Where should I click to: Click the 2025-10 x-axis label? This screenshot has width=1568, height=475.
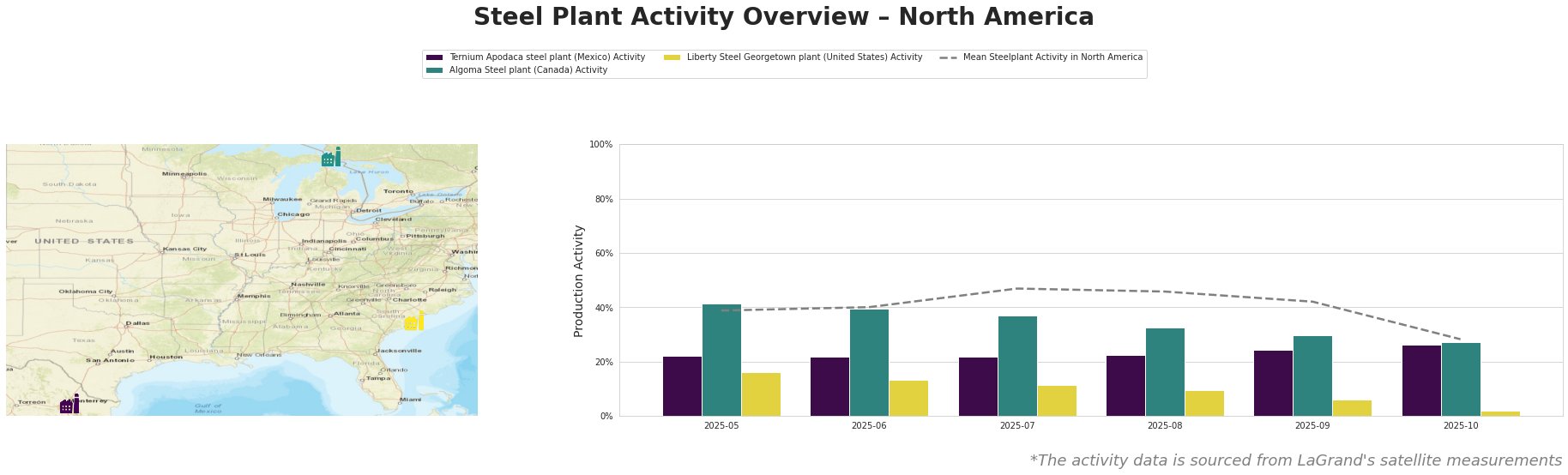point(1461,425)
